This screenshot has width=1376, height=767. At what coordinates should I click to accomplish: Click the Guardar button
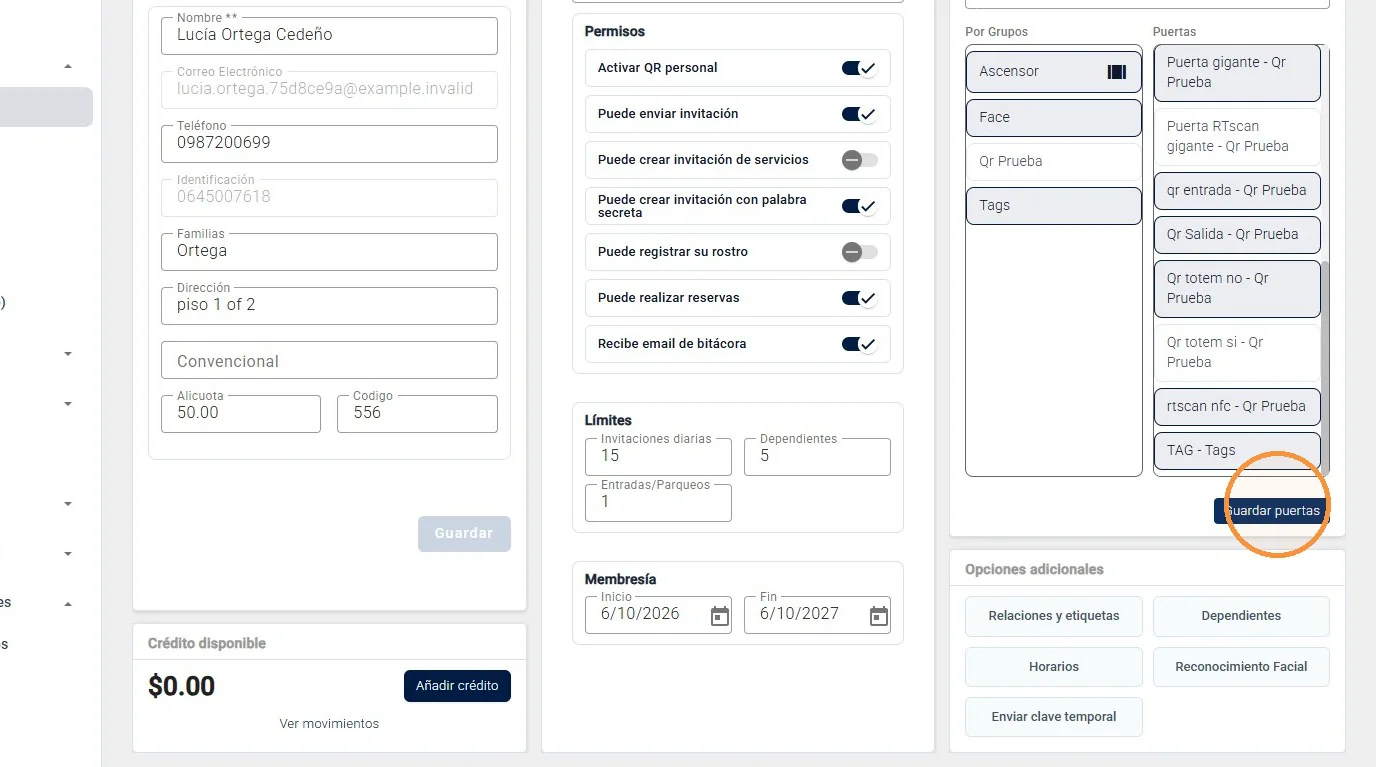point(464,534)
